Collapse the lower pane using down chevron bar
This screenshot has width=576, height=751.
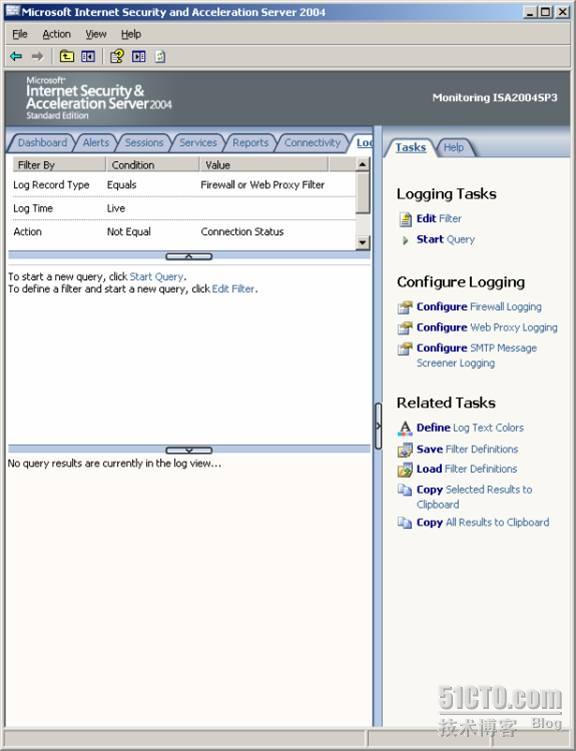(189, 450)
